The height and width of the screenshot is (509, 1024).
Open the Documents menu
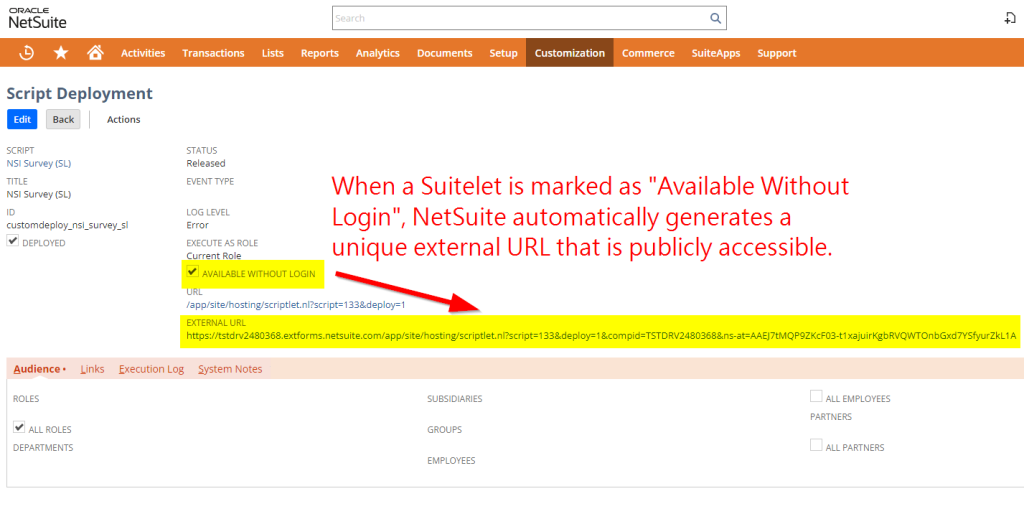445,53
